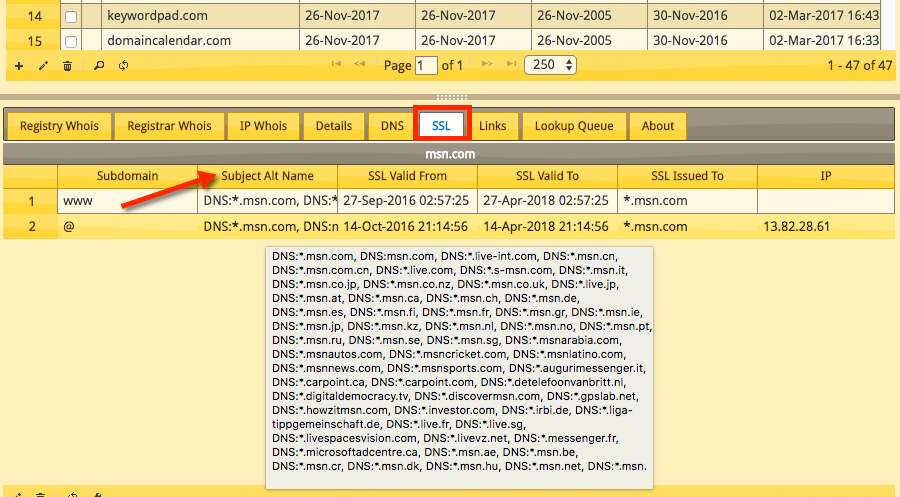
Task: Go to first page arrow icon
Action: (336, 64)
